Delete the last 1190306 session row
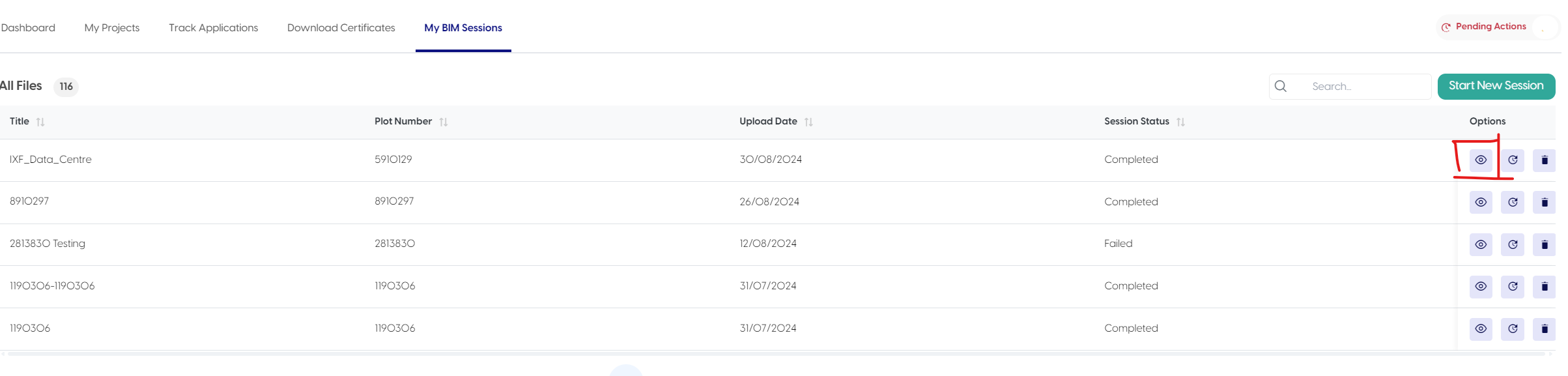 click(1544, 329)
